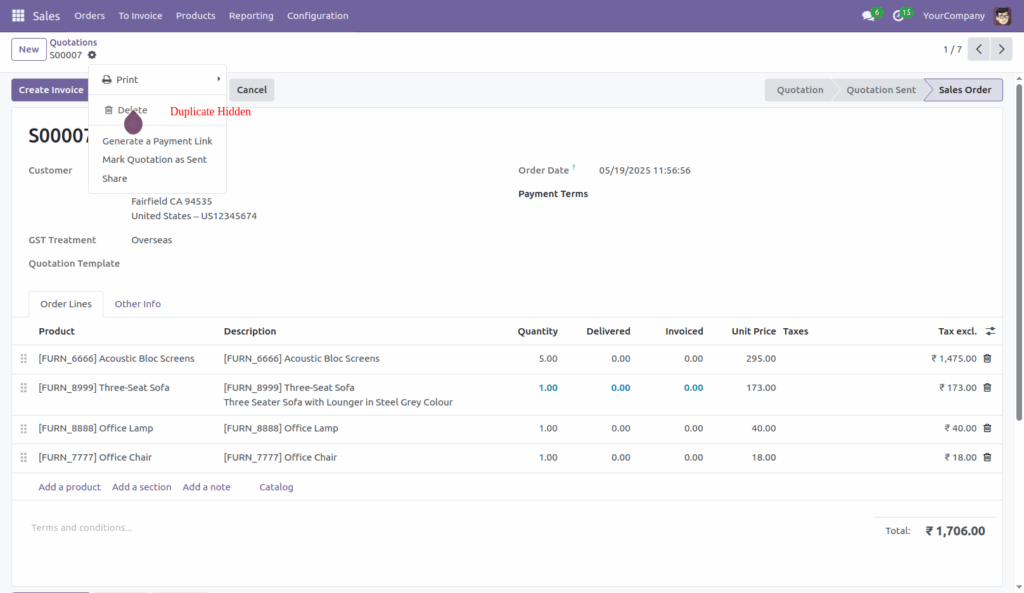
Task: View scheduled activities clock icon
Action: 897,15
